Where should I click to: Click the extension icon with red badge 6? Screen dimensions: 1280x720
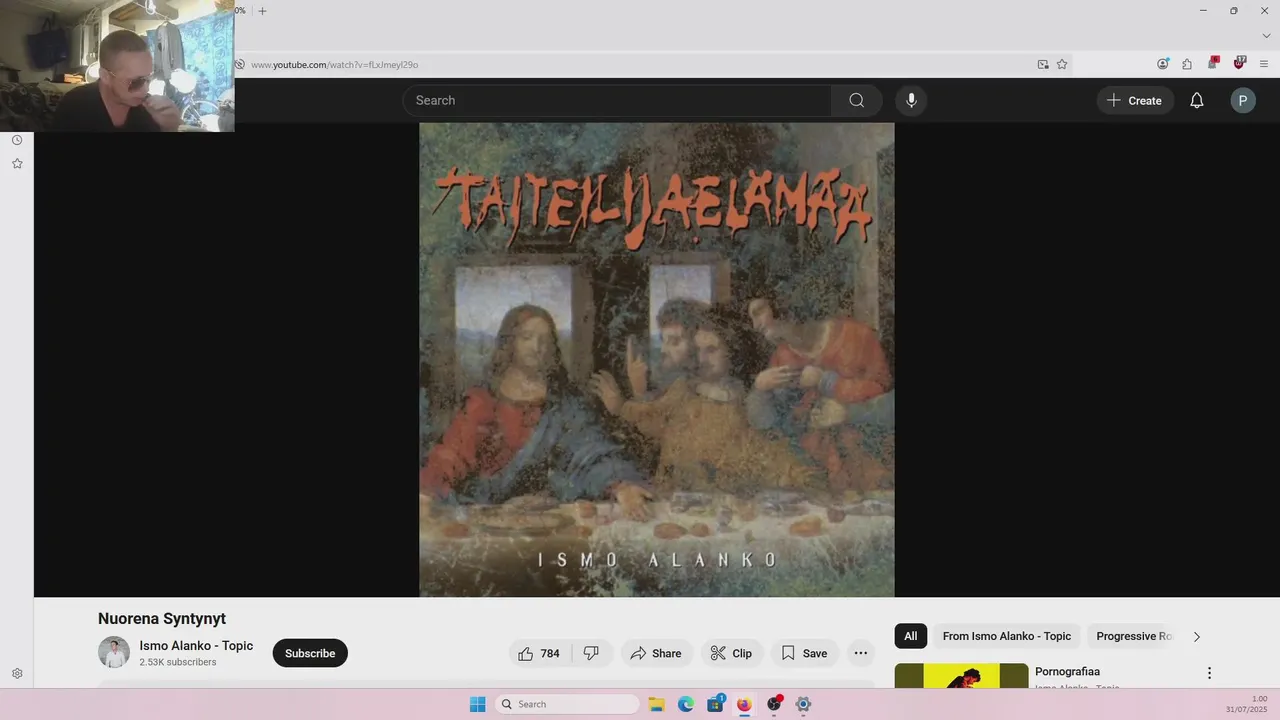tap(1213, 63)
